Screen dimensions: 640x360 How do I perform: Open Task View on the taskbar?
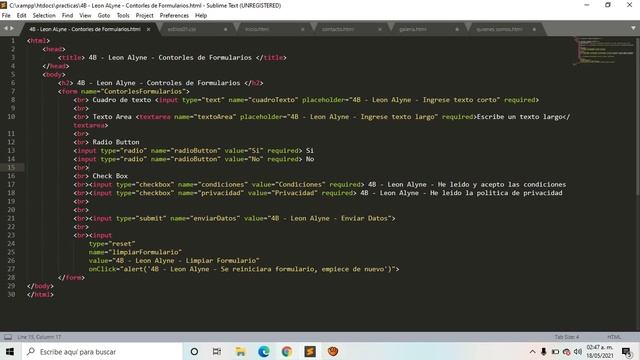[x=217, y=351]
